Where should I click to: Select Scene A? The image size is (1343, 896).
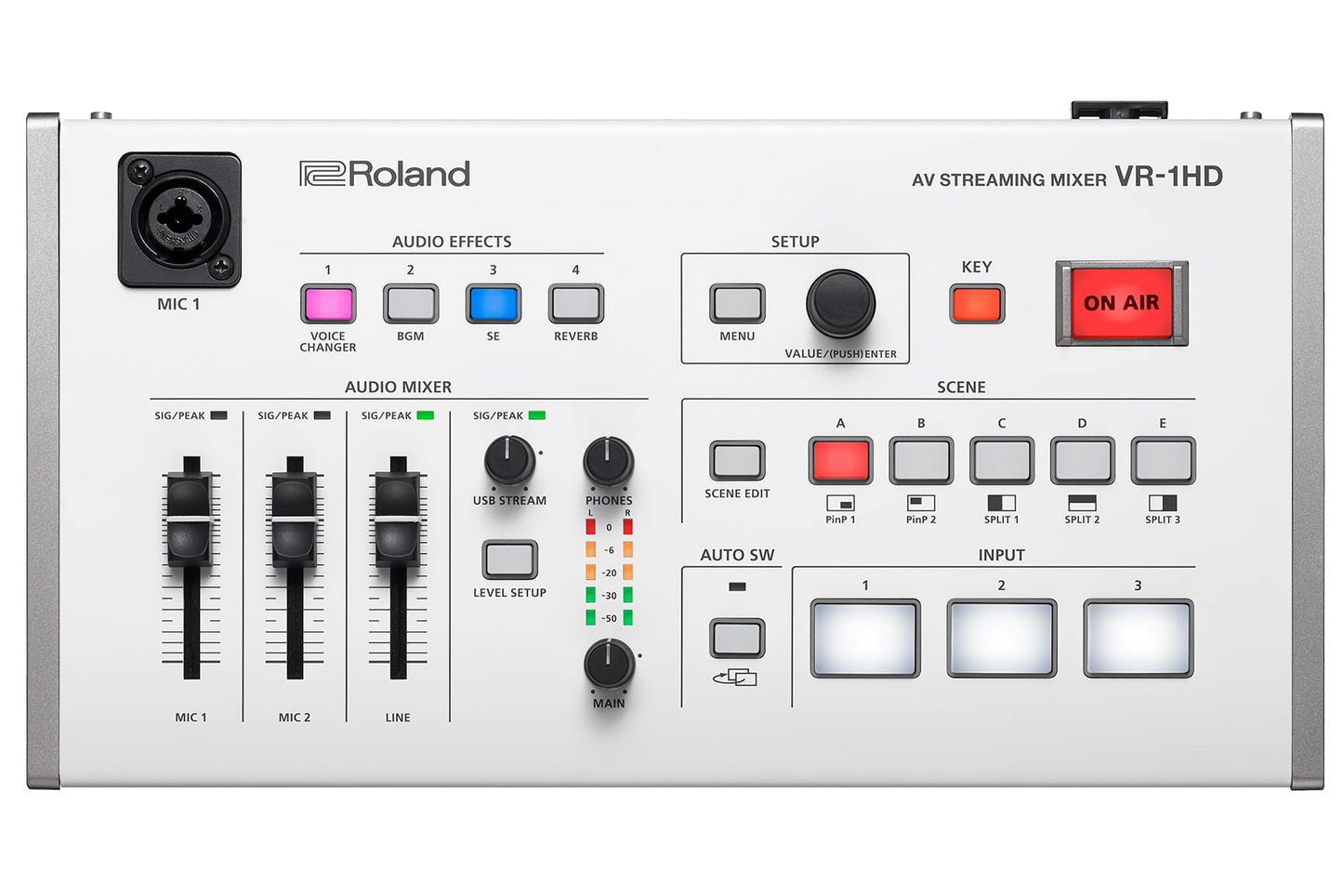(x=840, y=459)
